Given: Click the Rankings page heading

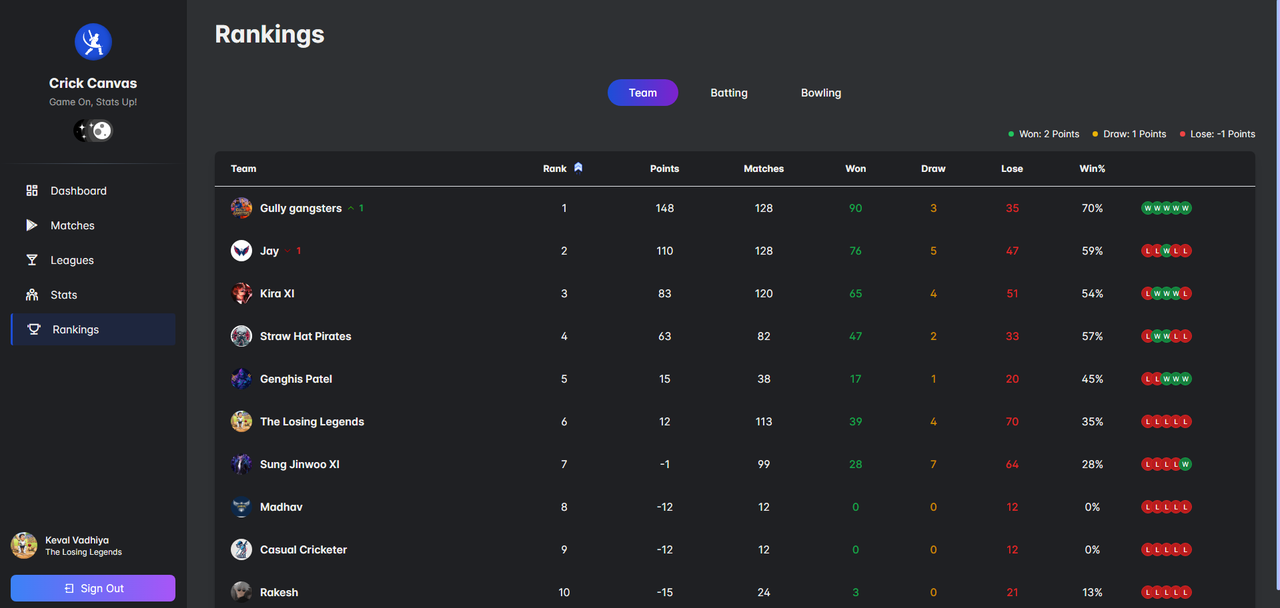Looking at the screenshot, I should point(270,34).
